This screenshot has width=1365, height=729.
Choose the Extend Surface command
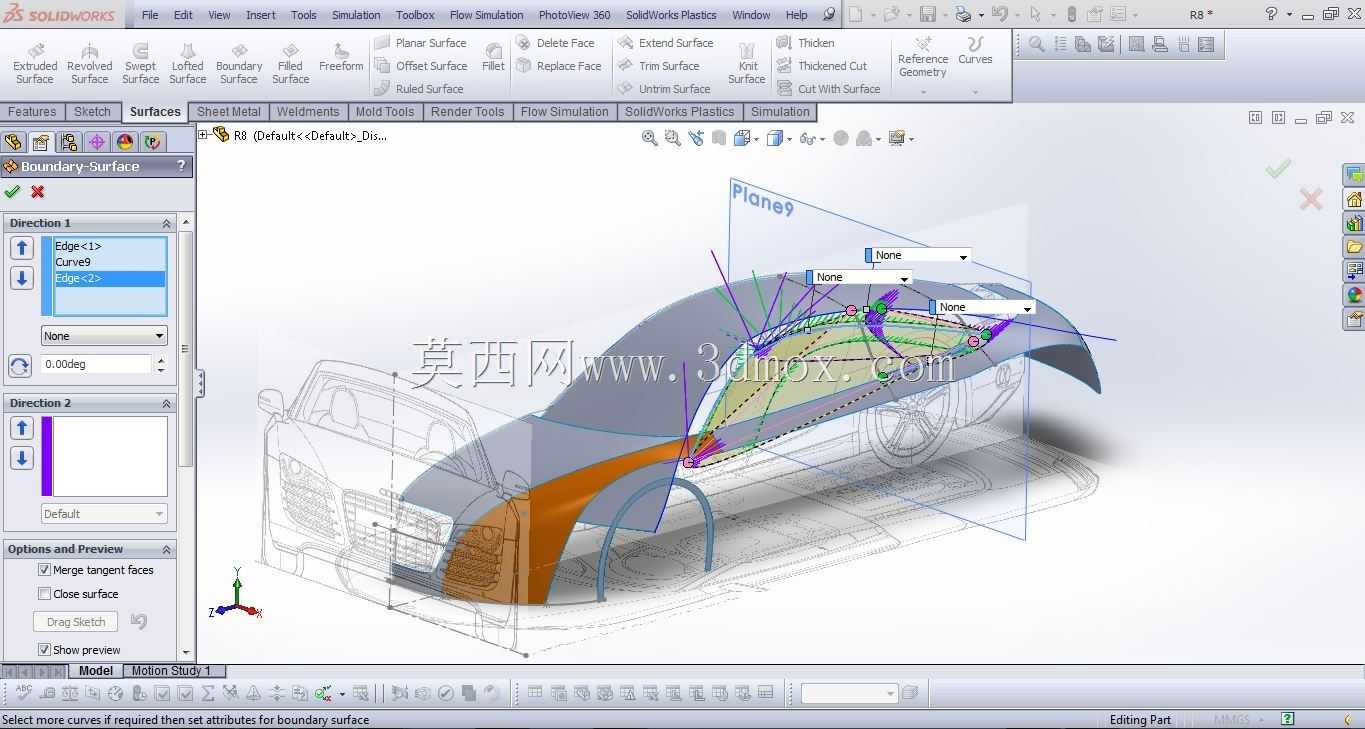[x=666, y=43]
